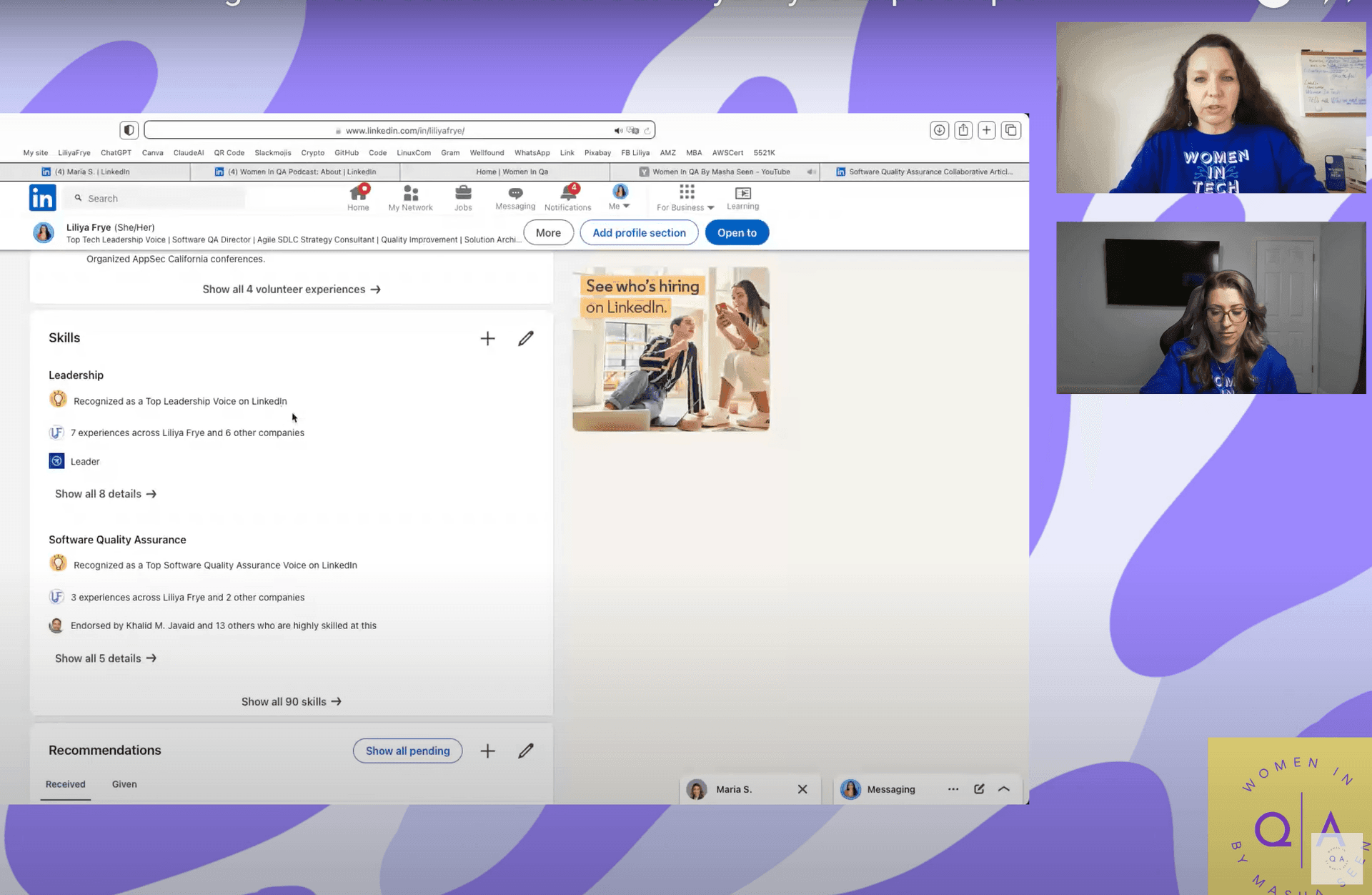Click the add plus icon on Skills

pyautogui.click(x=487, y=337)
